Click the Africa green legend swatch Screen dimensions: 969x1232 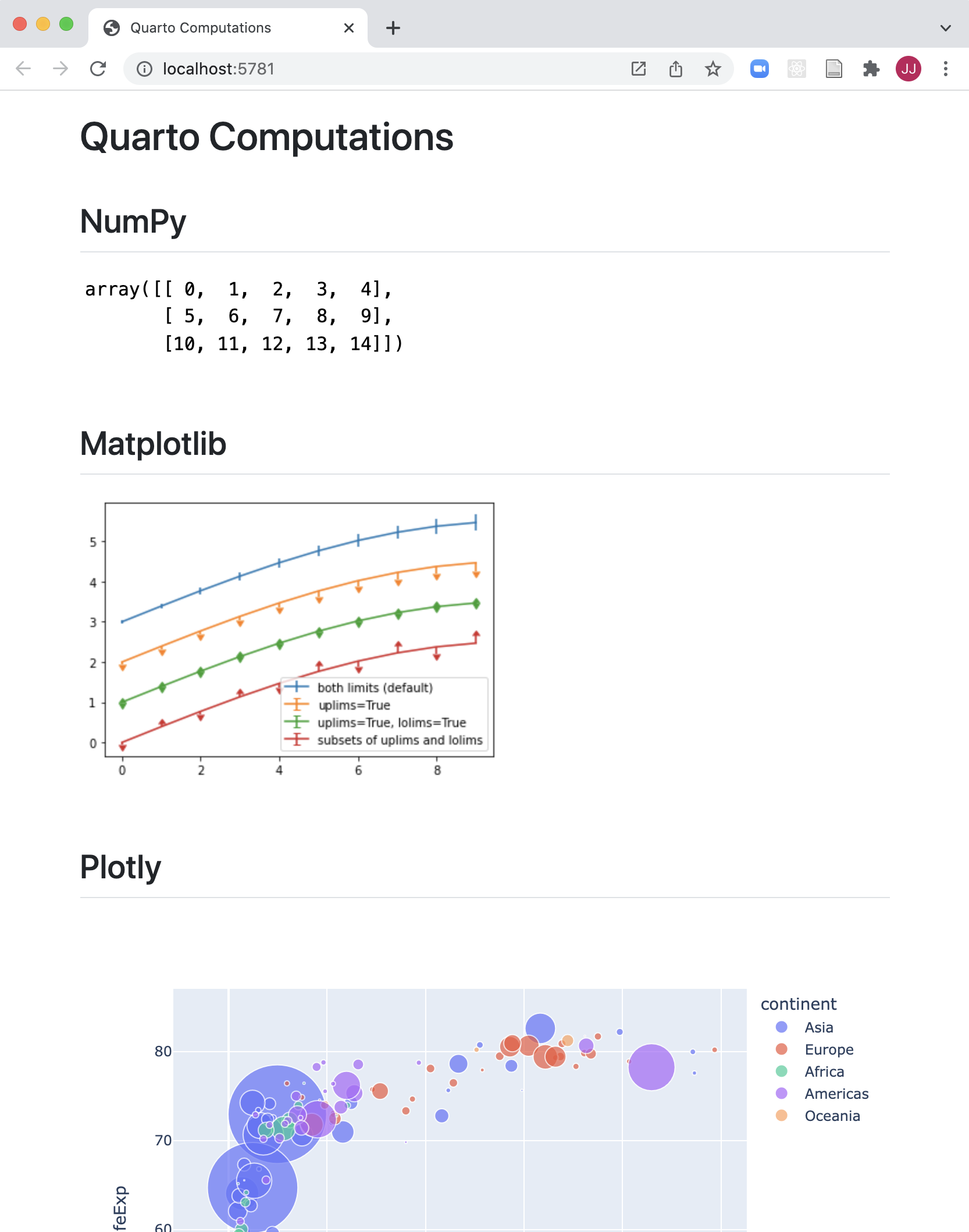[782, 1071]
